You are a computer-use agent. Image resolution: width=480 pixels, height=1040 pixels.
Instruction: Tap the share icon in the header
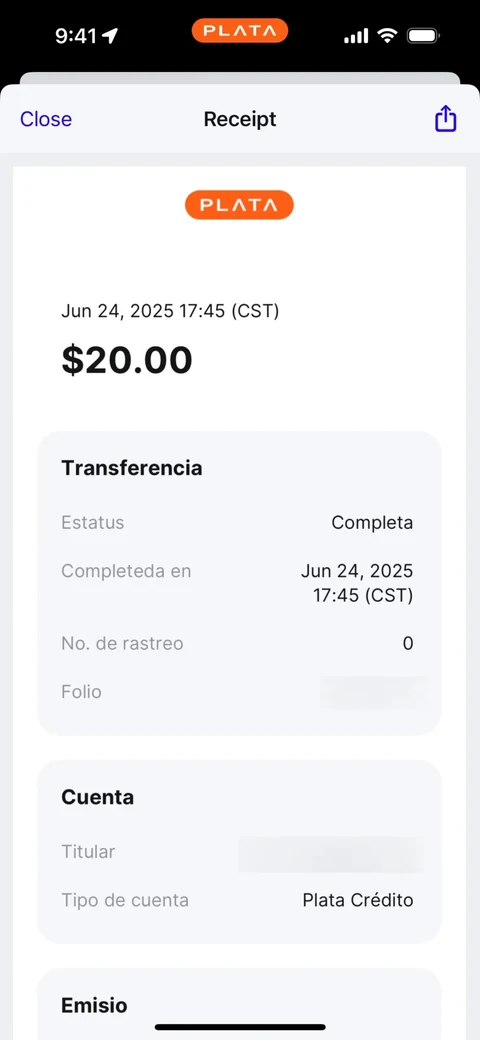(x=446, y=119)
